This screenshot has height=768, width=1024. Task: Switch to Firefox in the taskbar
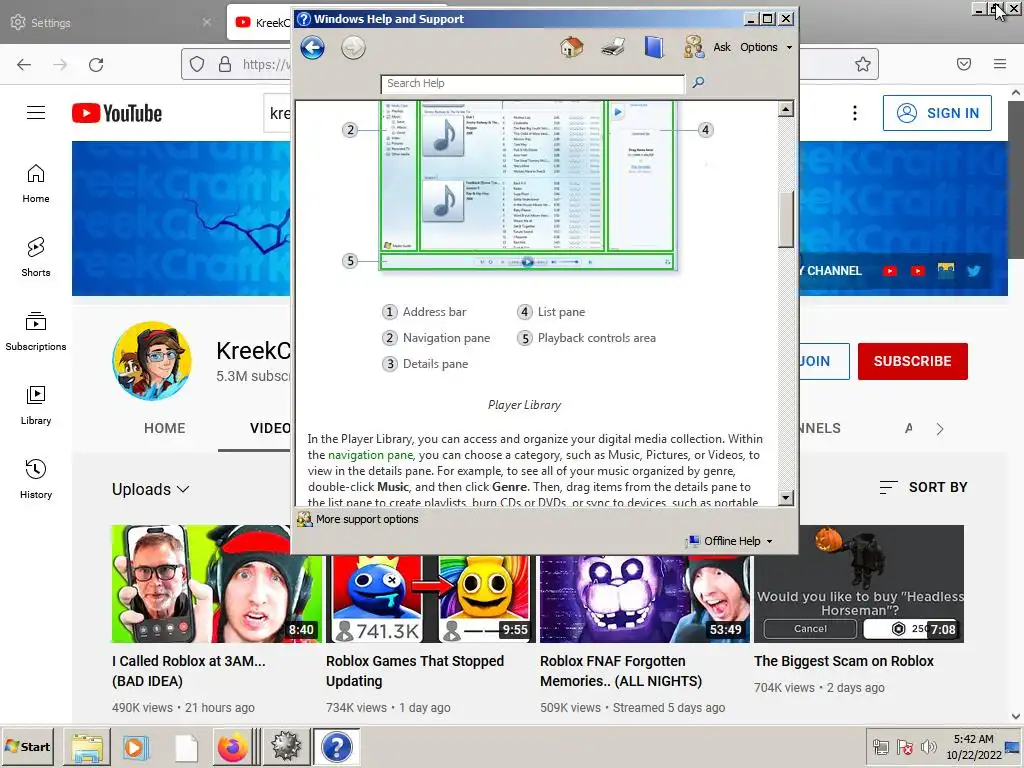coord(233,746)
